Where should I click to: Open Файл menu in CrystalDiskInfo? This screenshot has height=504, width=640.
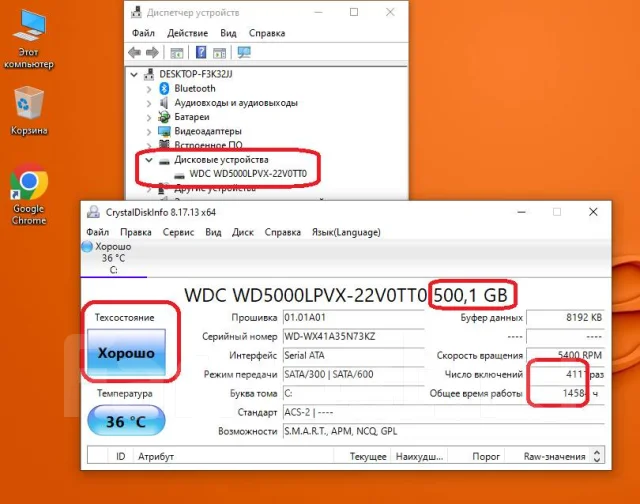click(x=98, y=232)
